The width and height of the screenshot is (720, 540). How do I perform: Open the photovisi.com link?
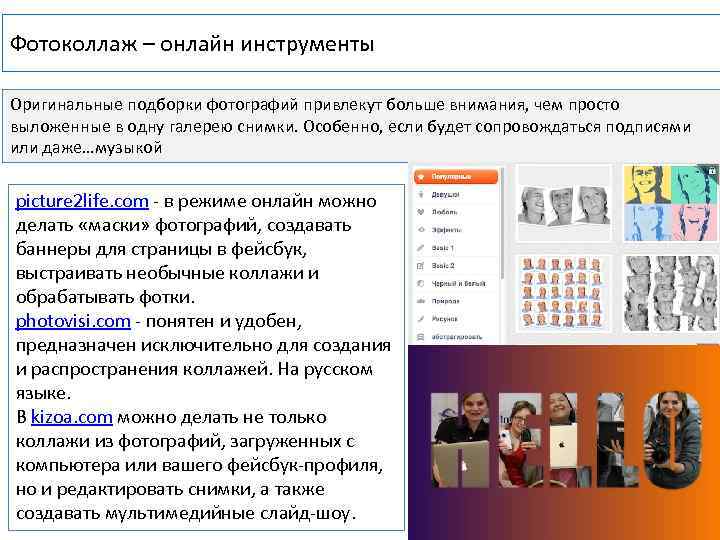click(73, 321)
